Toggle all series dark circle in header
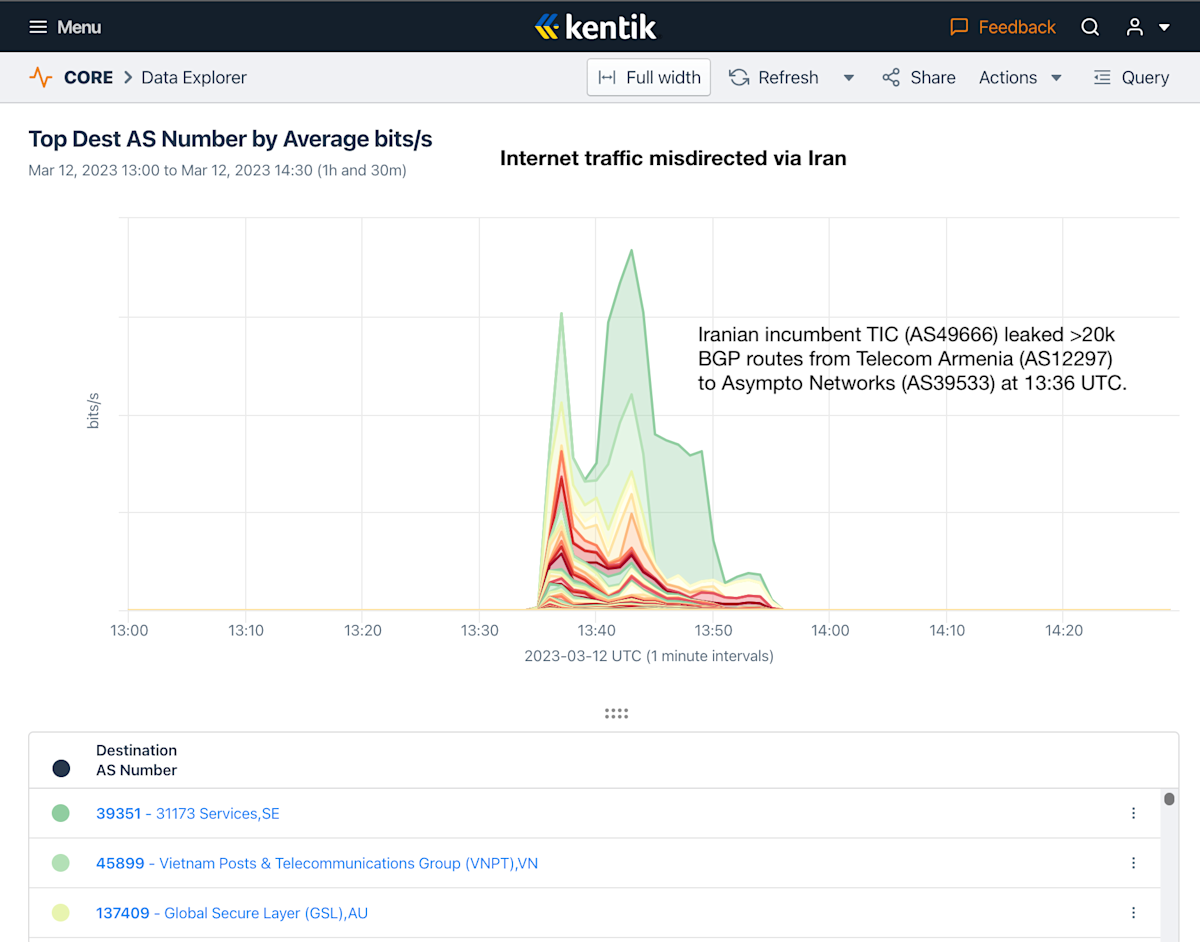Viewport: 1200px width, 942px height. click(61, 768)
